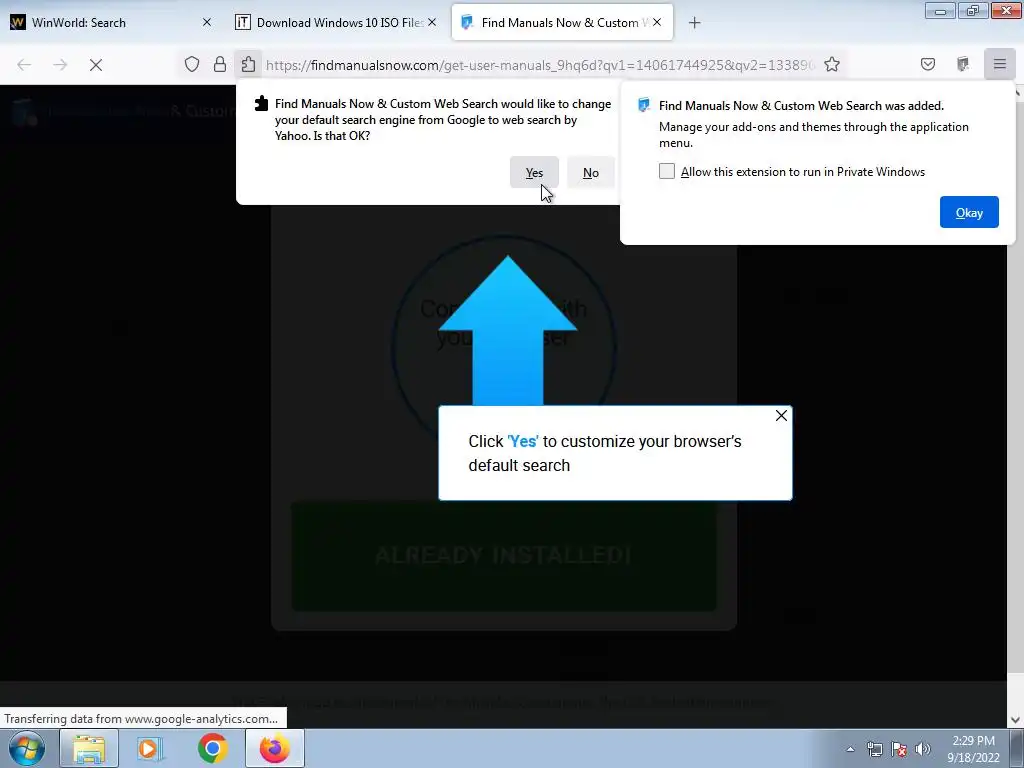
Task: Close the Find Manuals Now tab
Action: 657,22
